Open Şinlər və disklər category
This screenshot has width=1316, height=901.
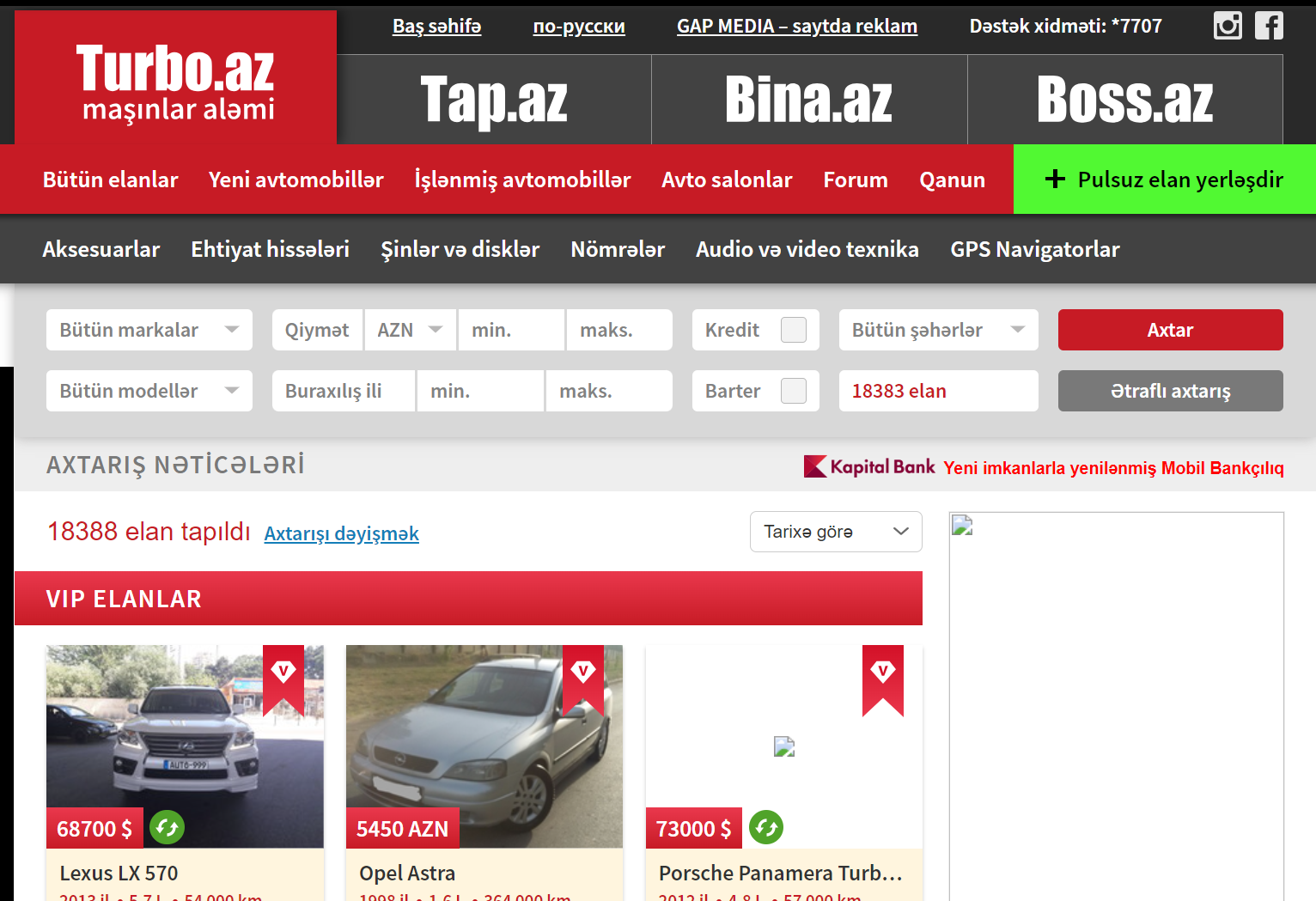coord(460,249)
